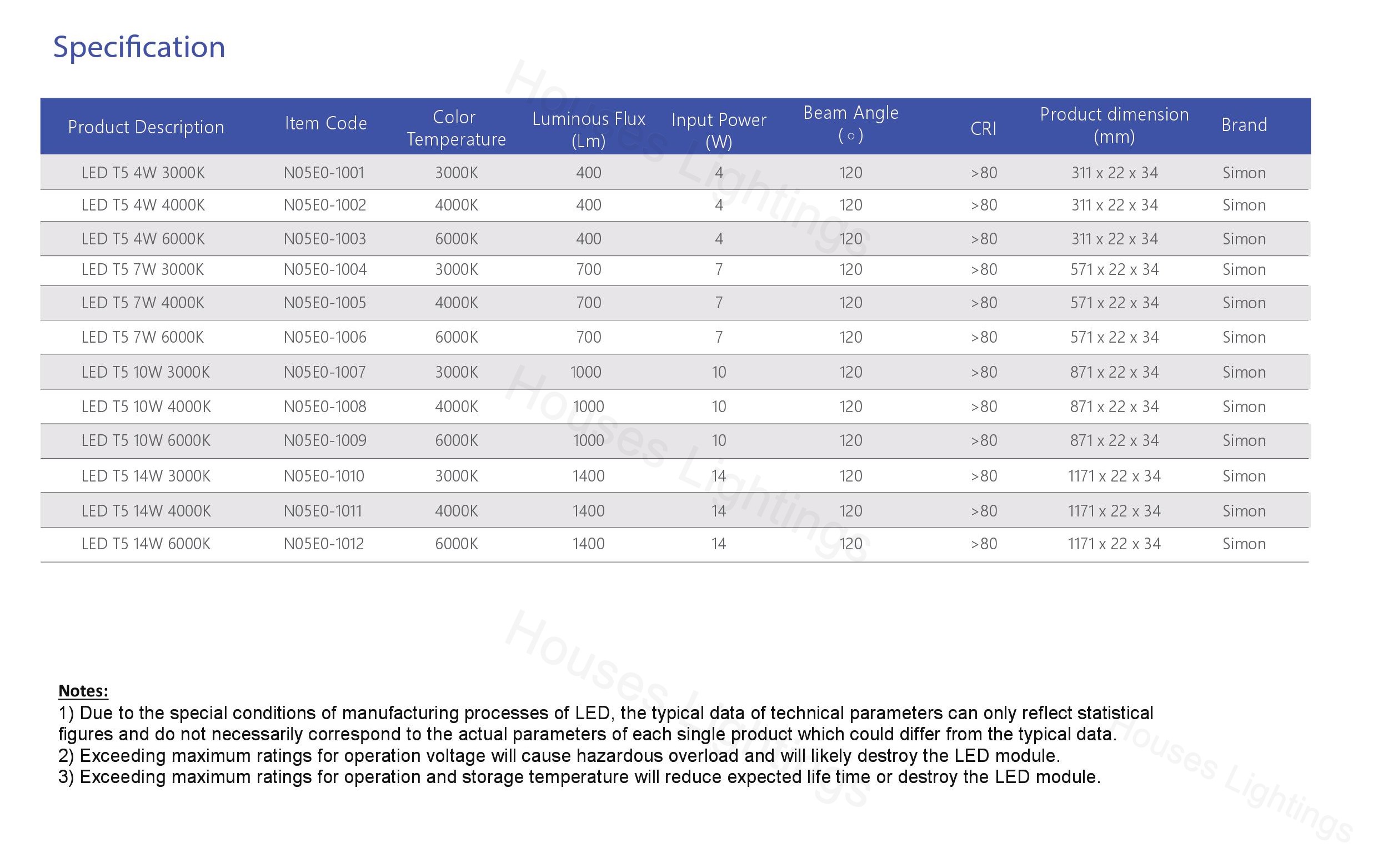Select the LED T5 10W 3000K cell
This screenshot has height=868, width=1378.
(x=146, y=372)
